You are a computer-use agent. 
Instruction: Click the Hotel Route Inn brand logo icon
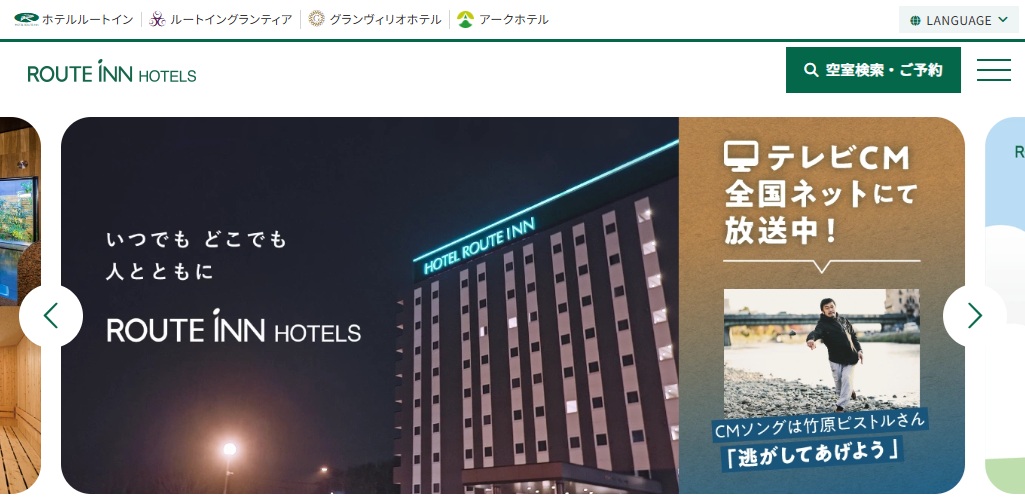pyautogui.click(x=26, y=19)
